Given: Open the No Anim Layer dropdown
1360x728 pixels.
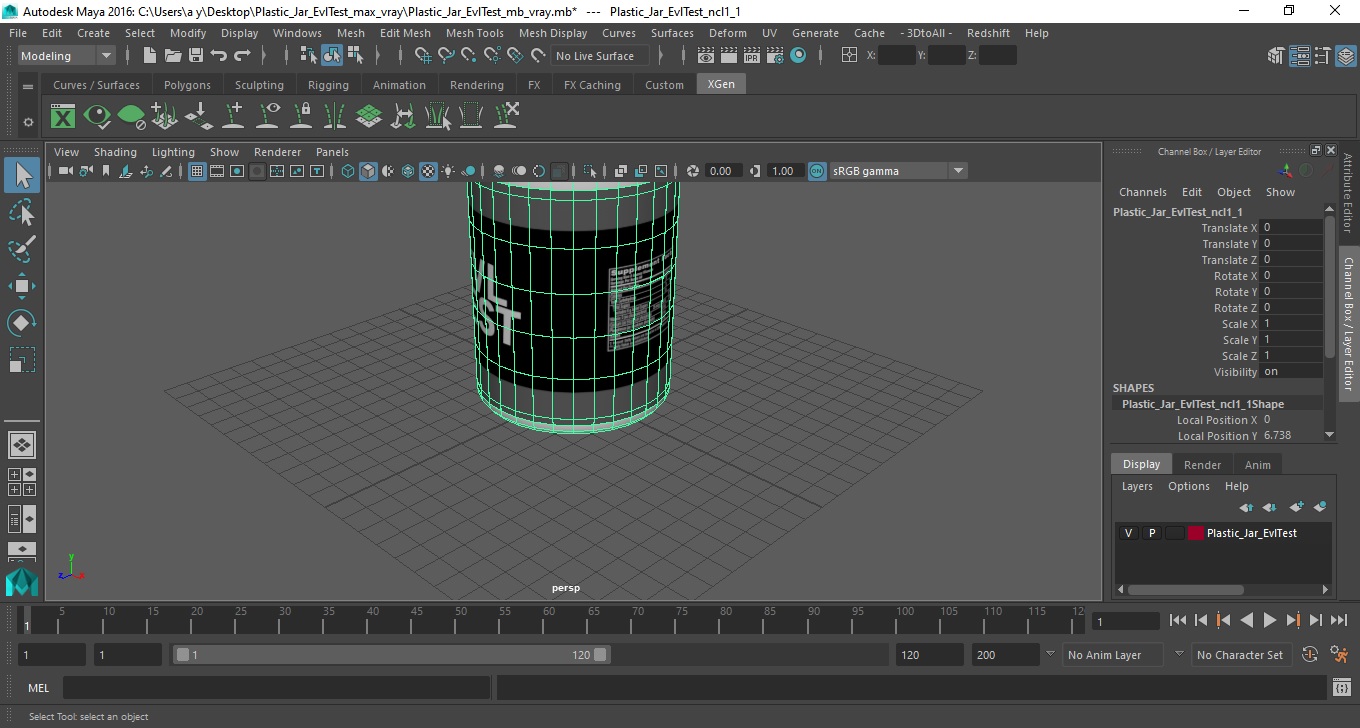Looking at the screenshot, I should pyautogui.click(x=1113, y=655).
